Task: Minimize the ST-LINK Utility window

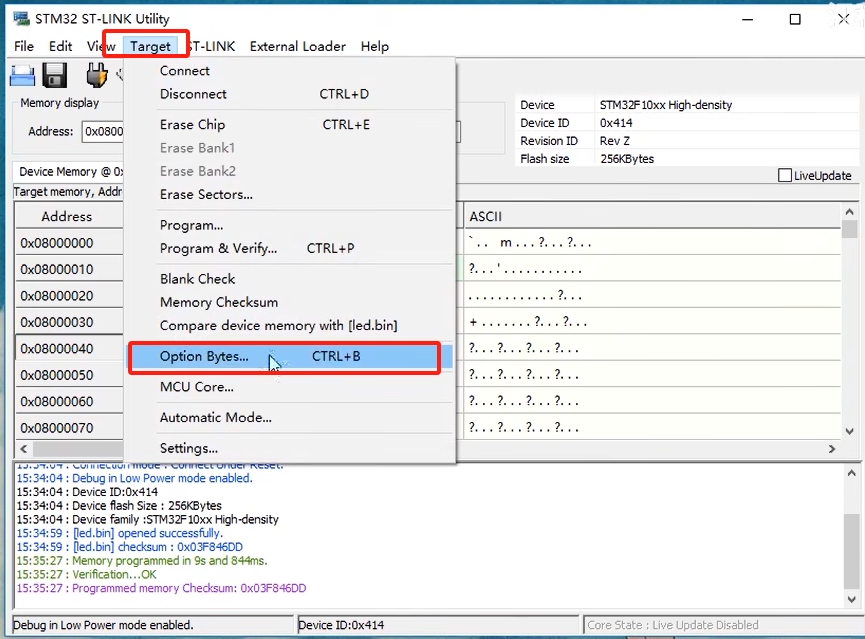Action: [747, 19]
